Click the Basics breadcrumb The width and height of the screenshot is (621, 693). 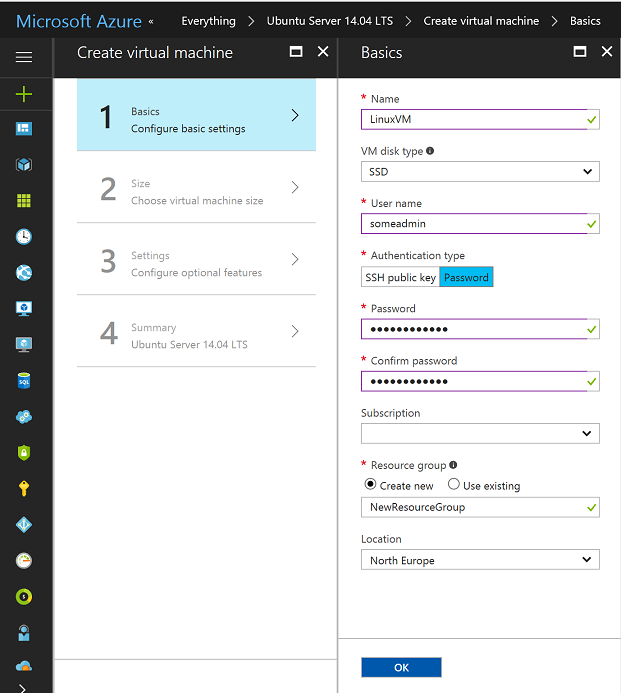[585, 21]
